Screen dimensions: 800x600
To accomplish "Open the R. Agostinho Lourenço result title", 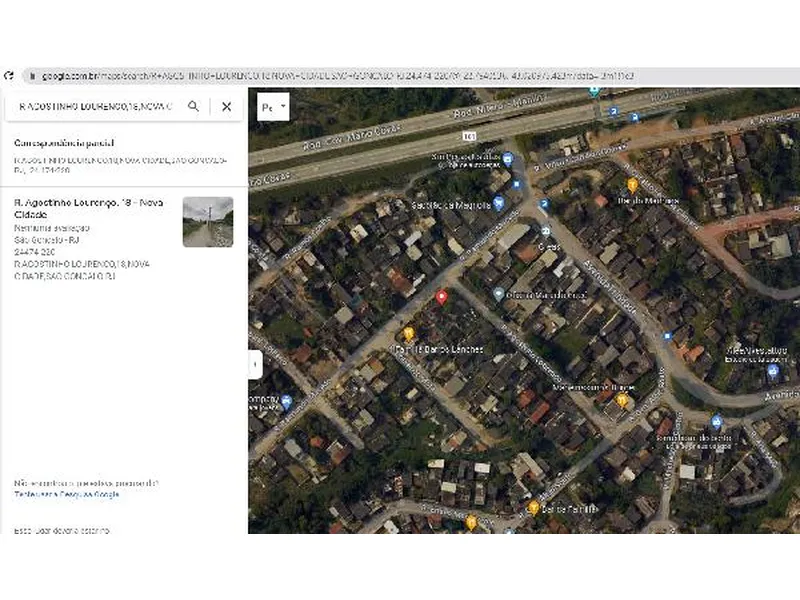I will [88, 208].
